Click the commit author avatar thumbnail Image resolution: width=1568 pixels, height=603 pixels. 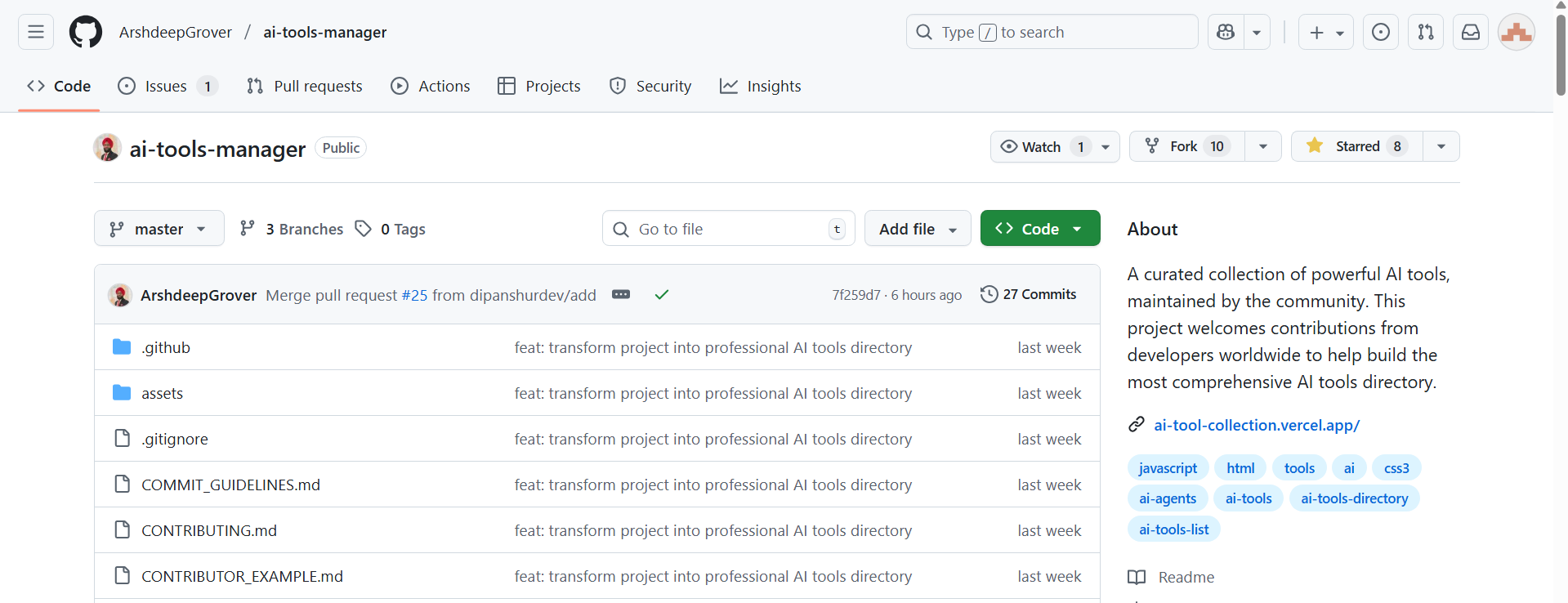[120, 295]
